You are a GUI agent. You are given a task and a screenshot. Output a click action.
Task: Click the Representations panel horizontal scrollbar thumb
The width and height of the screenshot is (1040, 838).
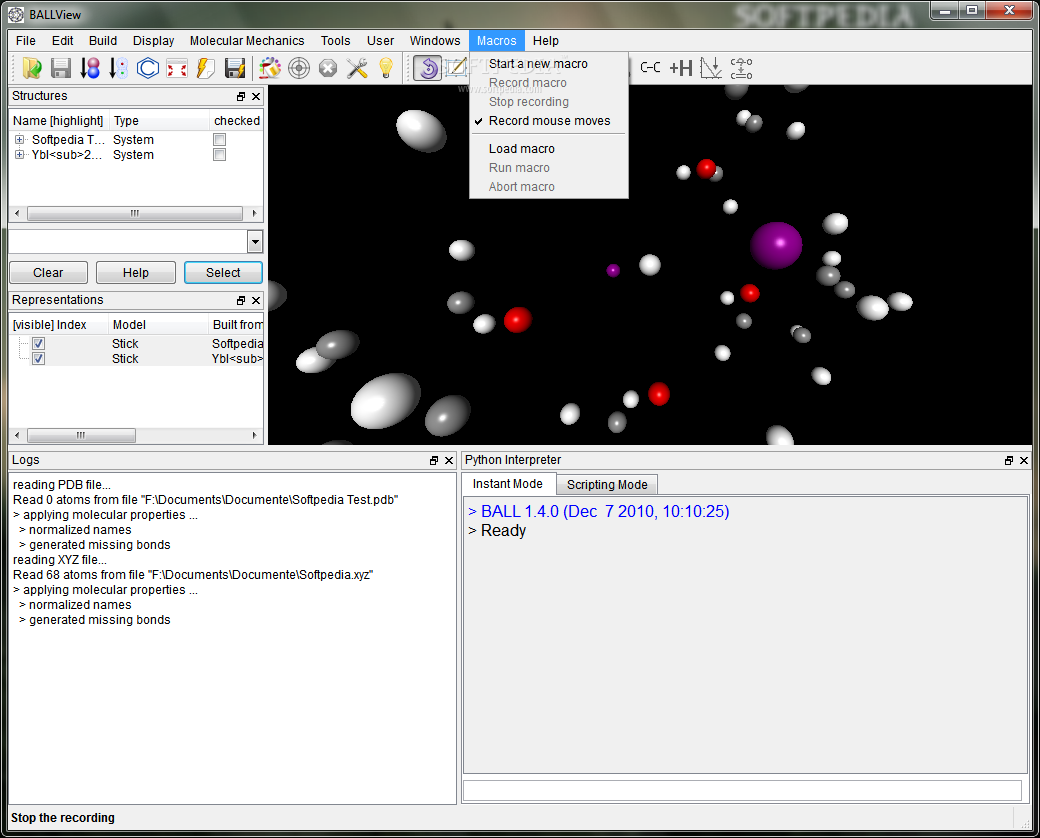coord(81,436)
